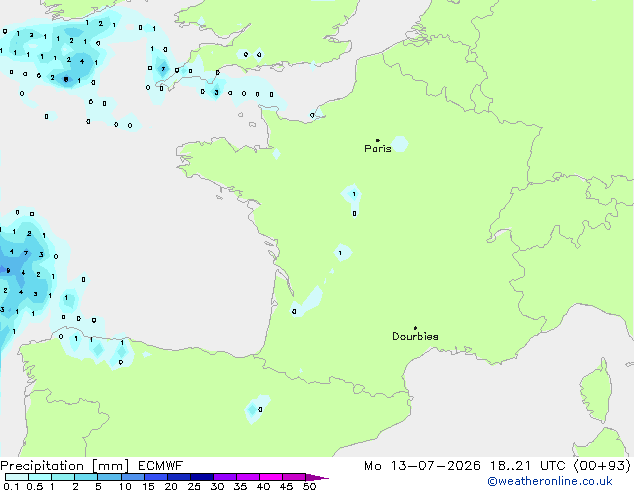The image size is (634, 490).
Task: Click the purple arrow tip beyond 50
Action: [317, 477]
